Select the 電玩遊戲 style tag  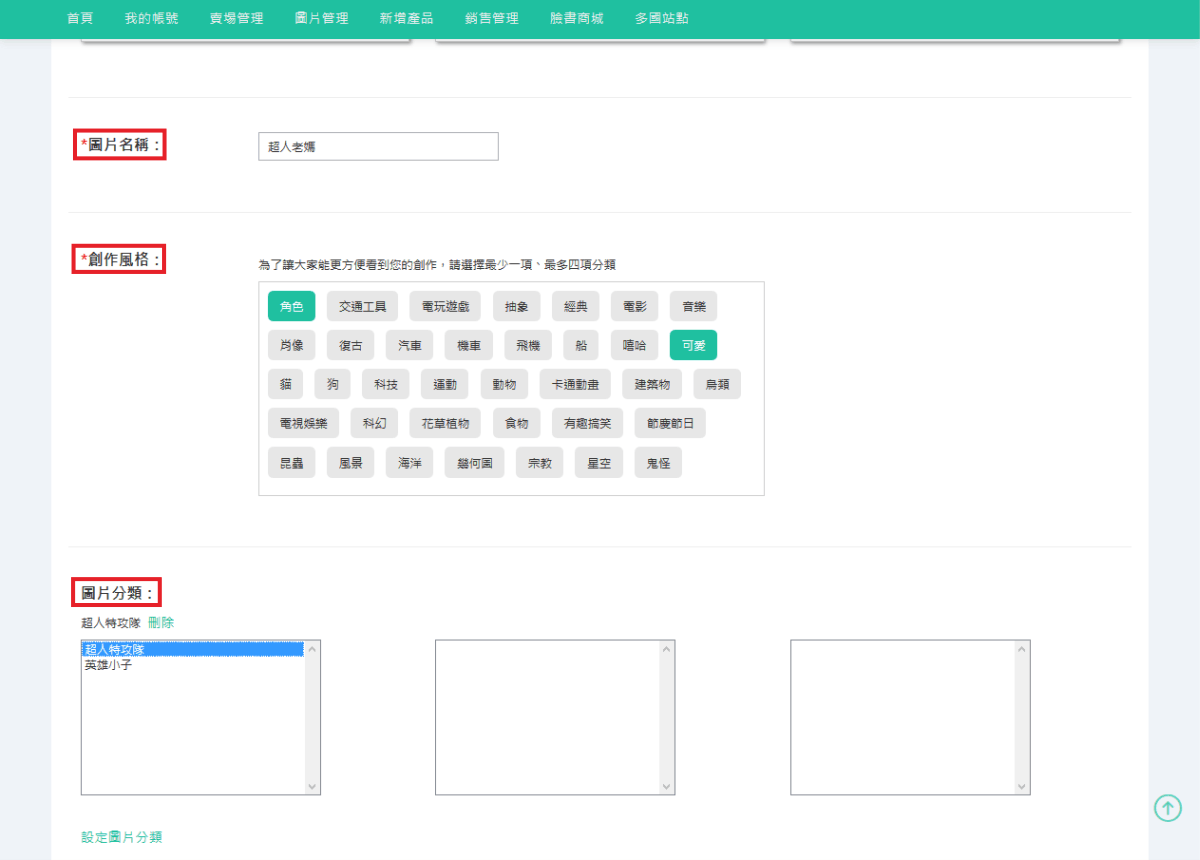(x=445, y=306)
